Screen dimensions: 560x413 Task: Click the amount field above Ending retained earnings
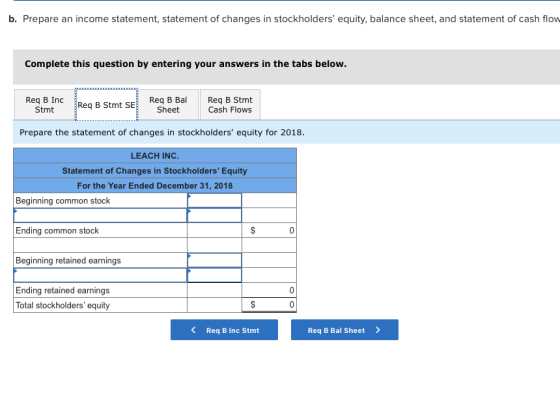coord(215,275)
